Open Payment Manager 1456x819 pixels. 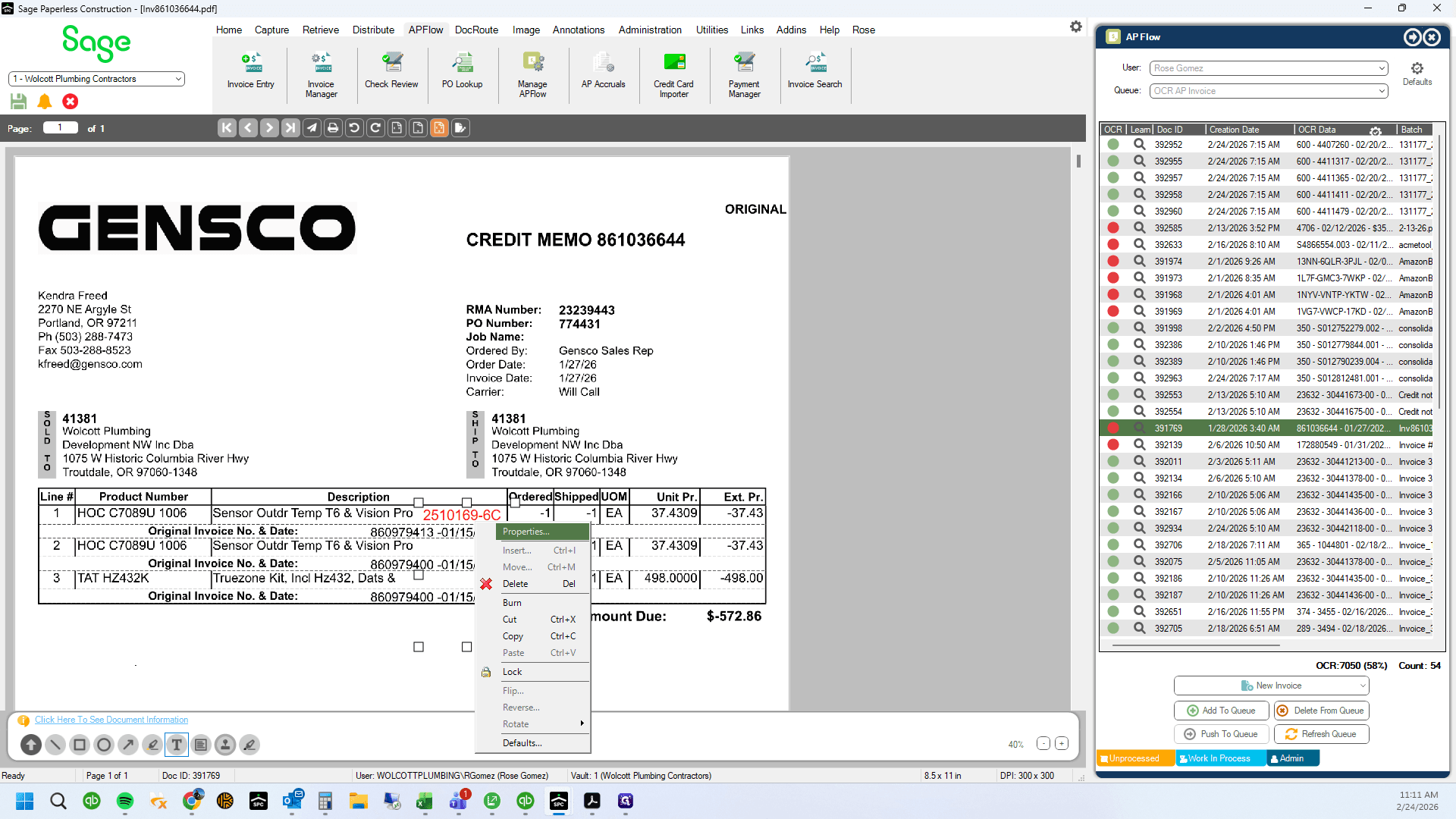click(744, 75)
